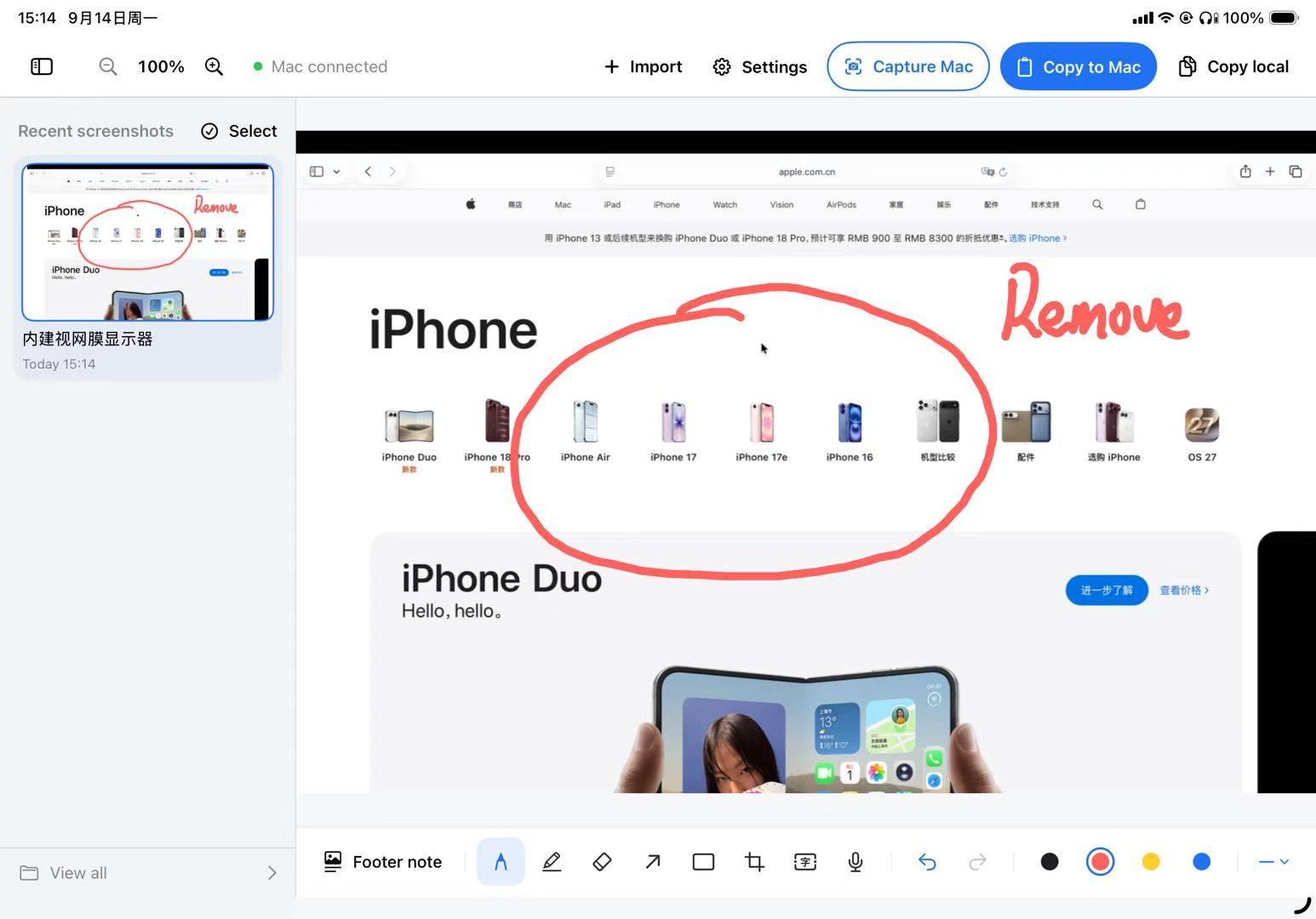Open View all screenshots
1316x919 pixels.
pos(148,873)
